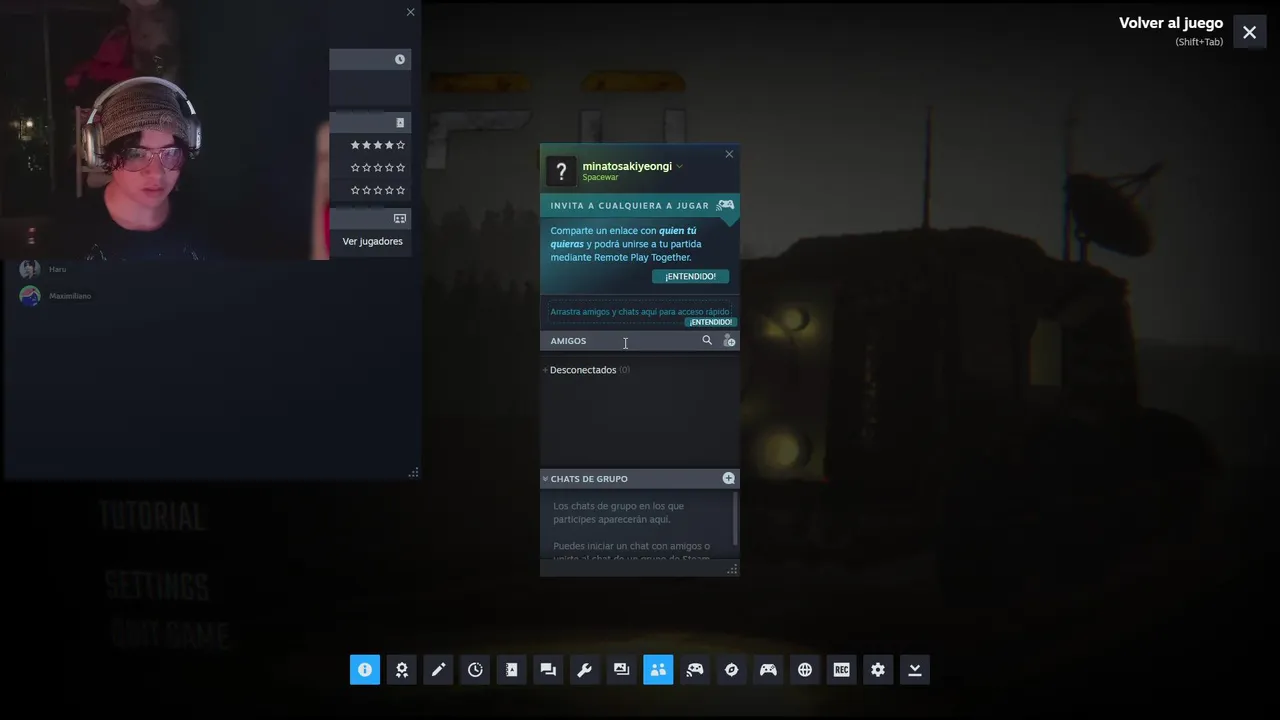Image resolution: width=1280 pixels, height=720 pixels.
Task: Open the playtime clock icon in toolbar
Action: pyautogui.click(x=475, y=670)
